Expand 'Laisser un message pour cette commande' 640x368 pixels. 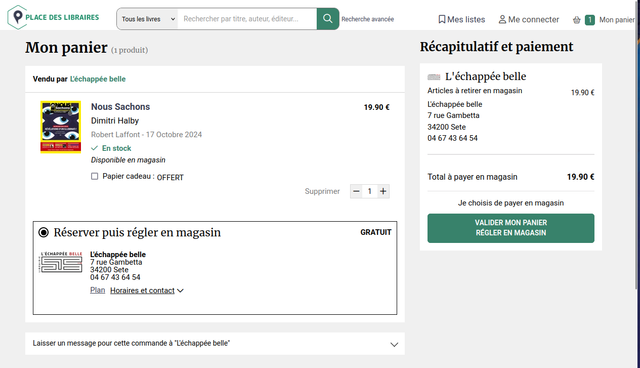point(215,344)
